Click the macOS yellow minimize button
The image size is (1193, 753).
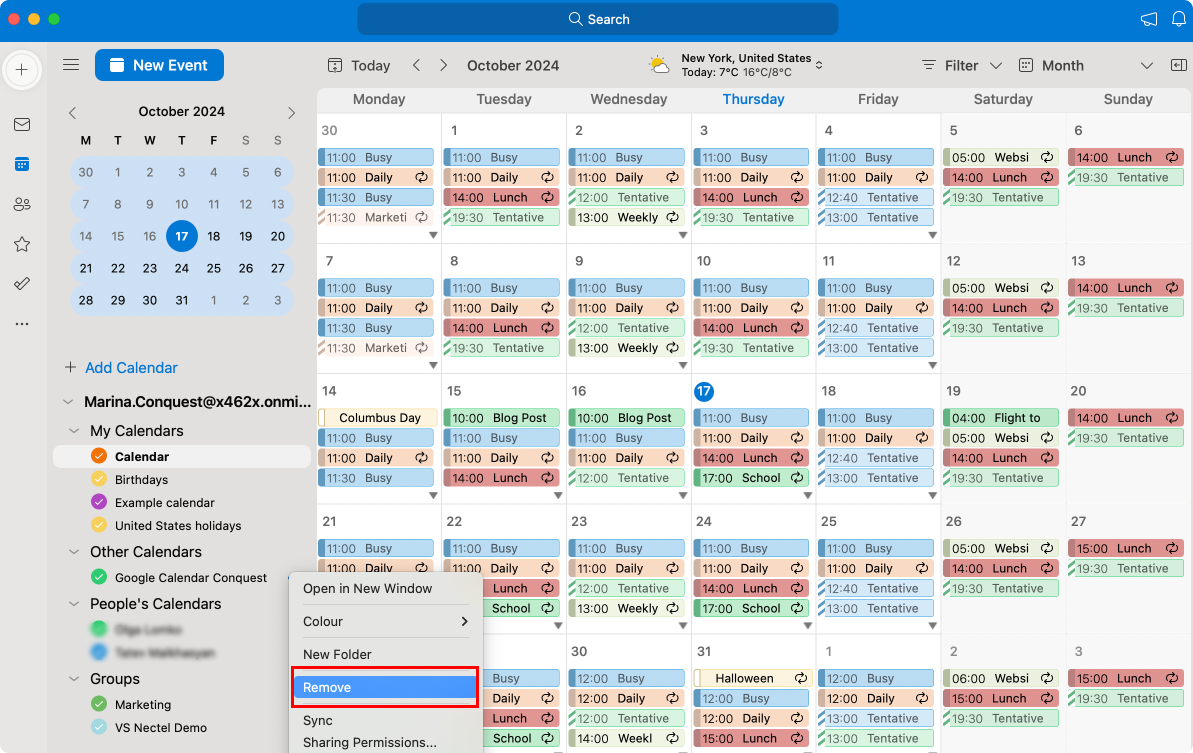click(33, 19)
